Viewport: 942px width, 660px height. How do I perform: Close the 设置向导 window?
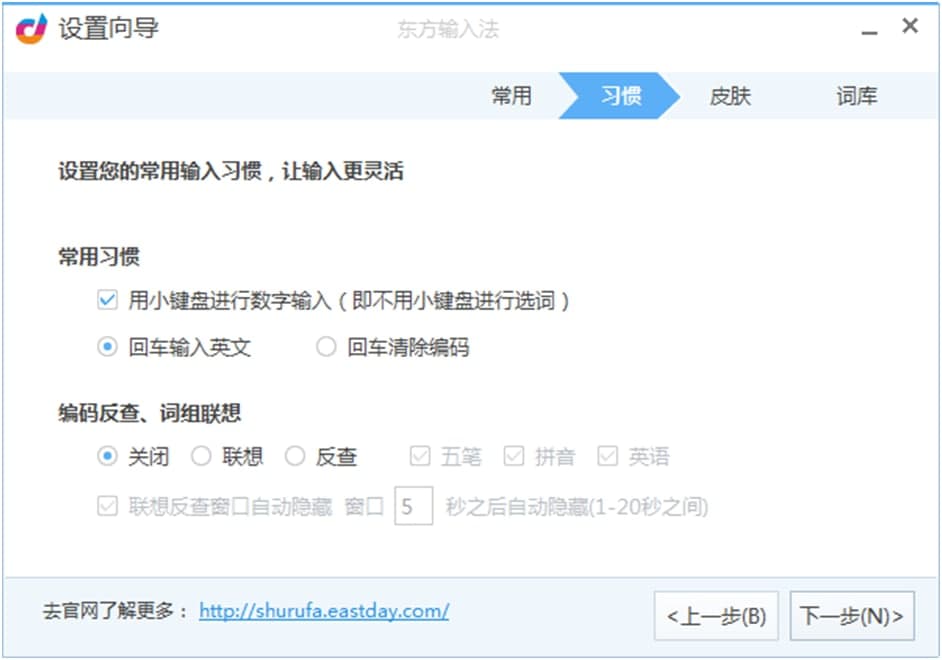click(910, 26)
